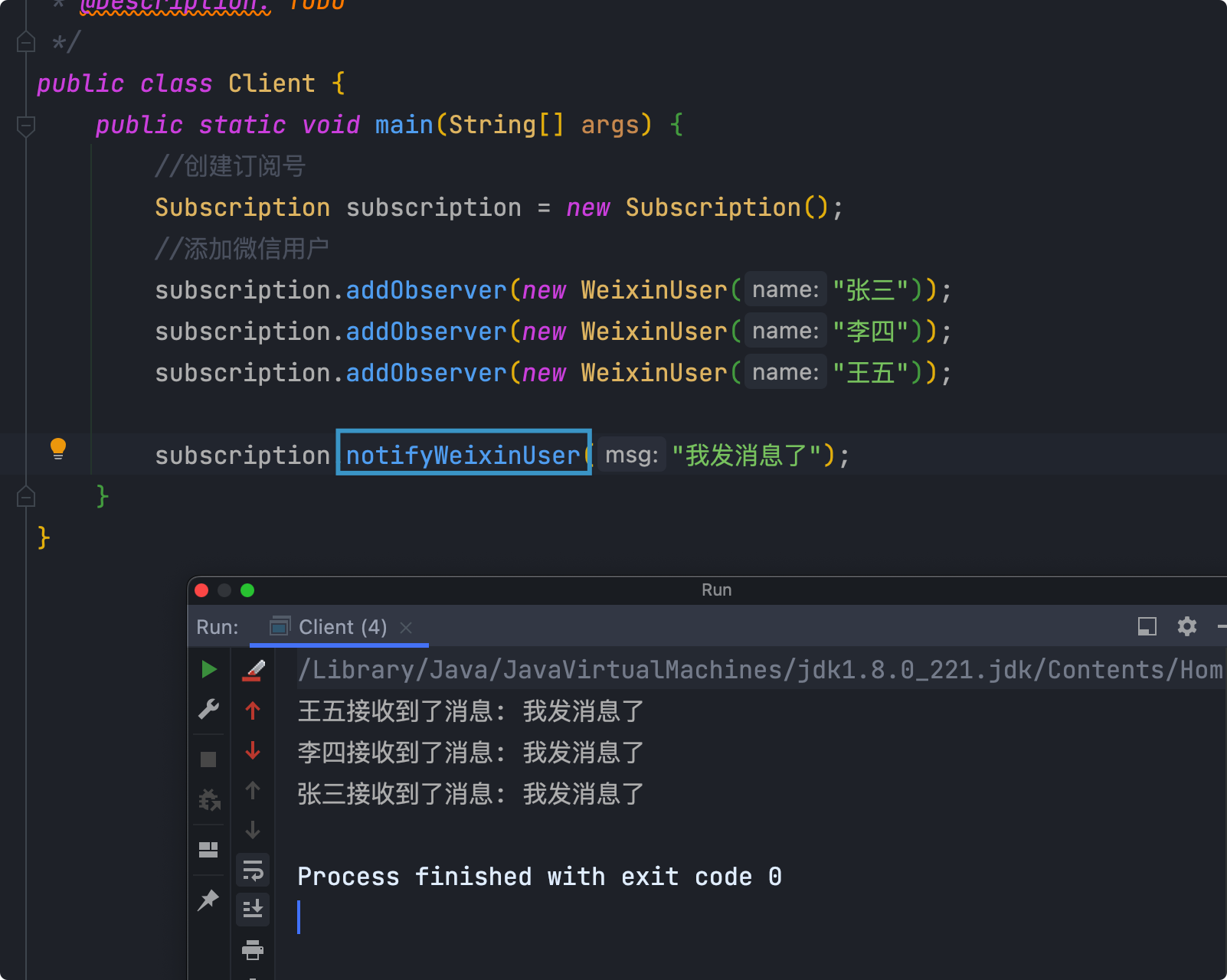Image resolution: width=1227 pixels, height=980 pixels.
Task: Print console output with printer icon
Action: (x=253, y=950)
